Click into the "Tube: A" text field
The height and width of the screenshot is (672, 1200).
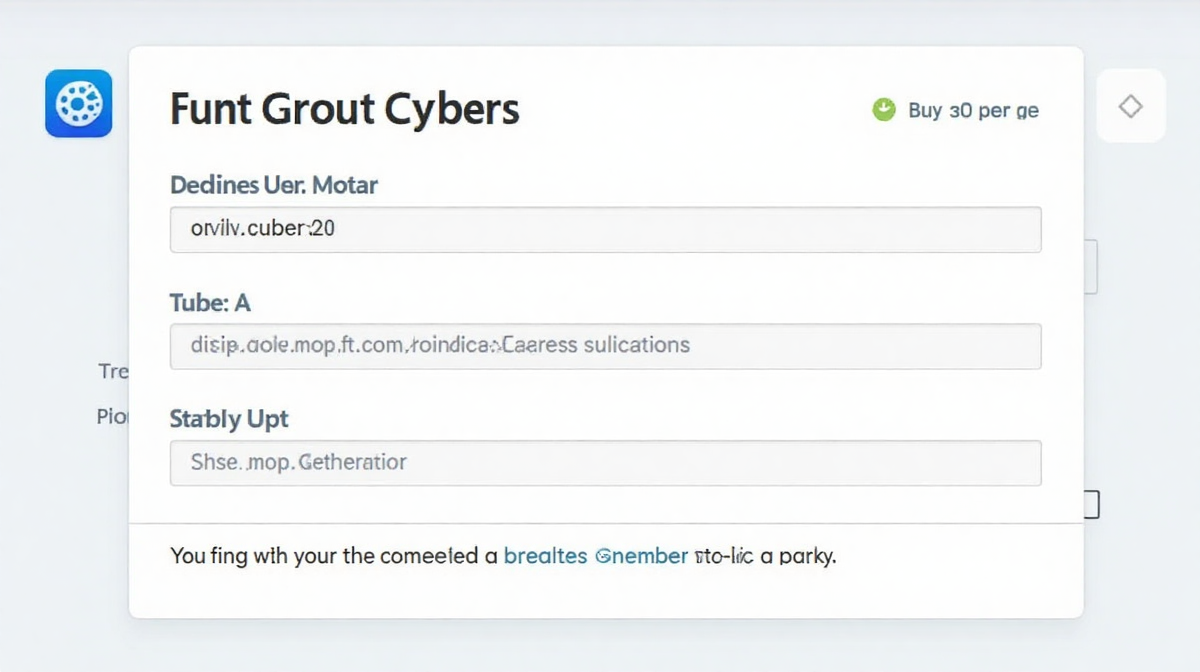tap(606, 346)
